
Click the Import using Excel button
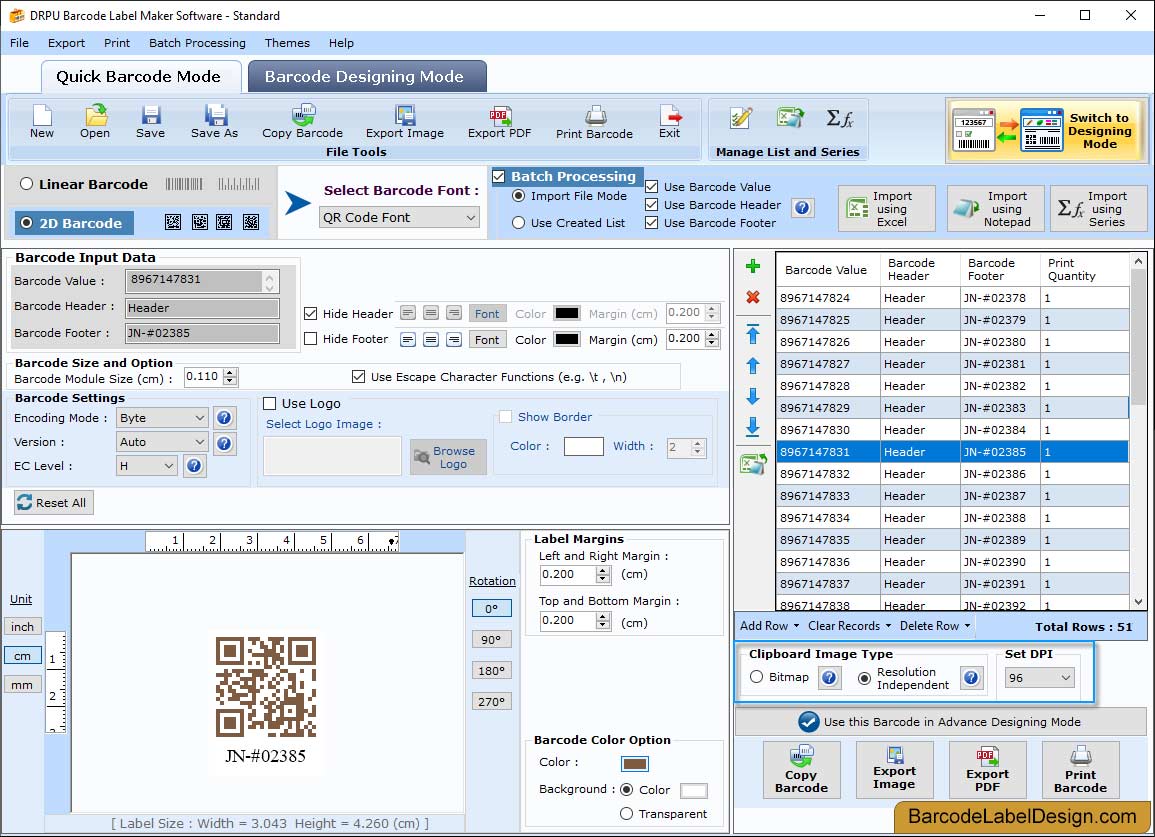887,209
